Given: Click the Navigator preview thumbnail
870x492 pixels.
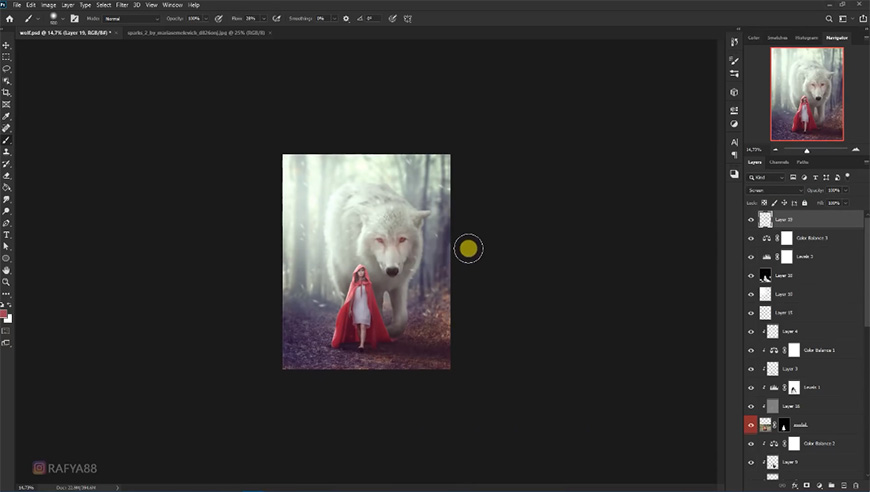Looking at the screenshot, I should [807, 94].
